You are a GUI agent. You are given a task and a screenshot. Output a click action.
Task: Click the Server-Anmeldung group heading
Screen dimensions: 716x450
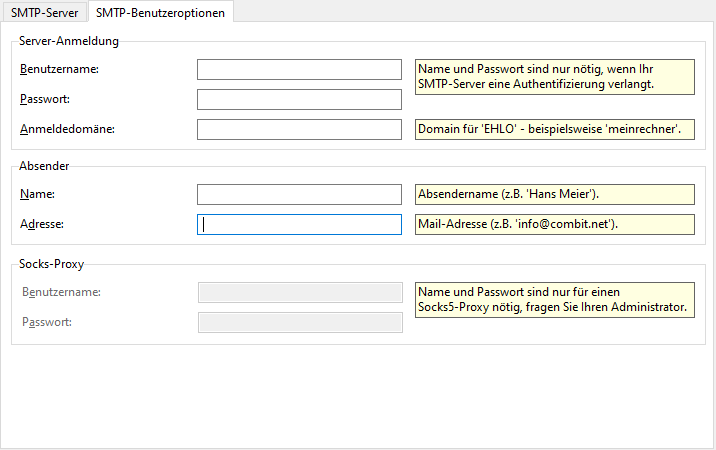coord(68,41)
